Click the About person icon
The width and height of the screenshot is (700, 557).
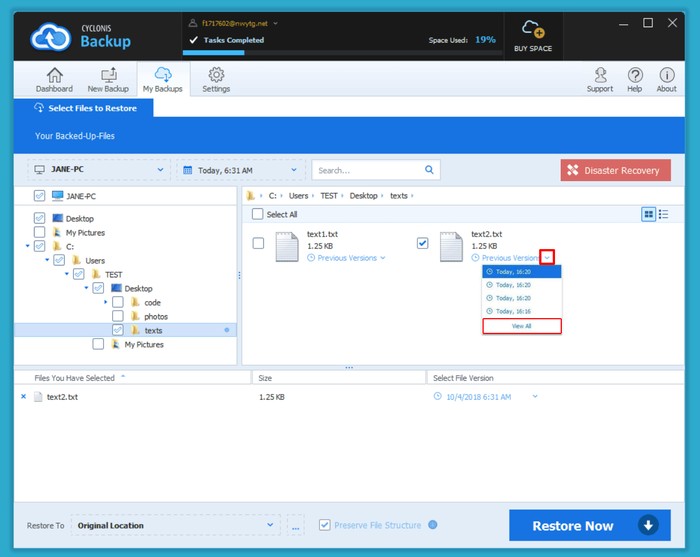[x=666, y=76]
